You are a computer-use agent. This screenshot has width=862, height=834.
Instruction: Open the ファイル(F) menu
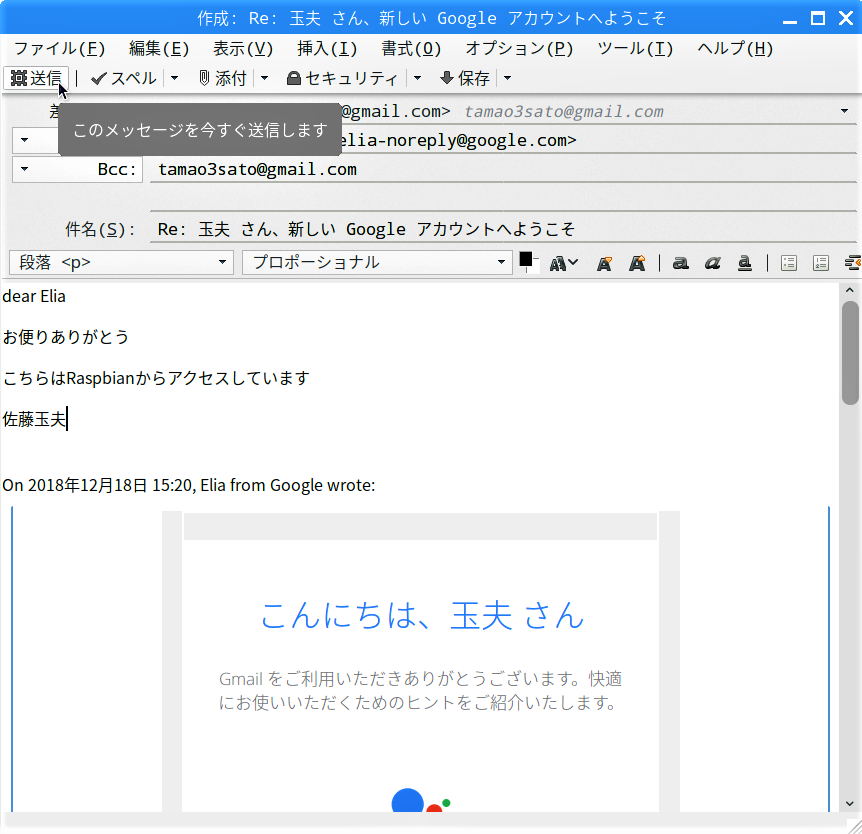(59, 48)
